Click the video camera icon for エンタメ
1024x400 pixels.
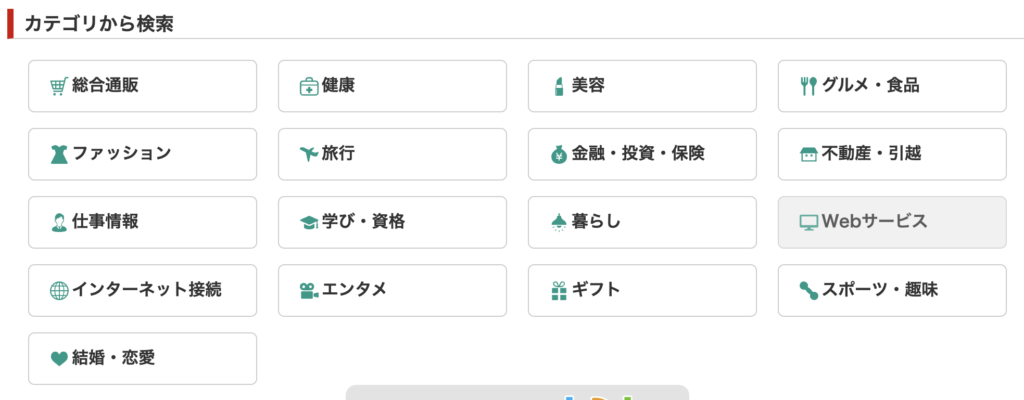[x=309, y=291]
